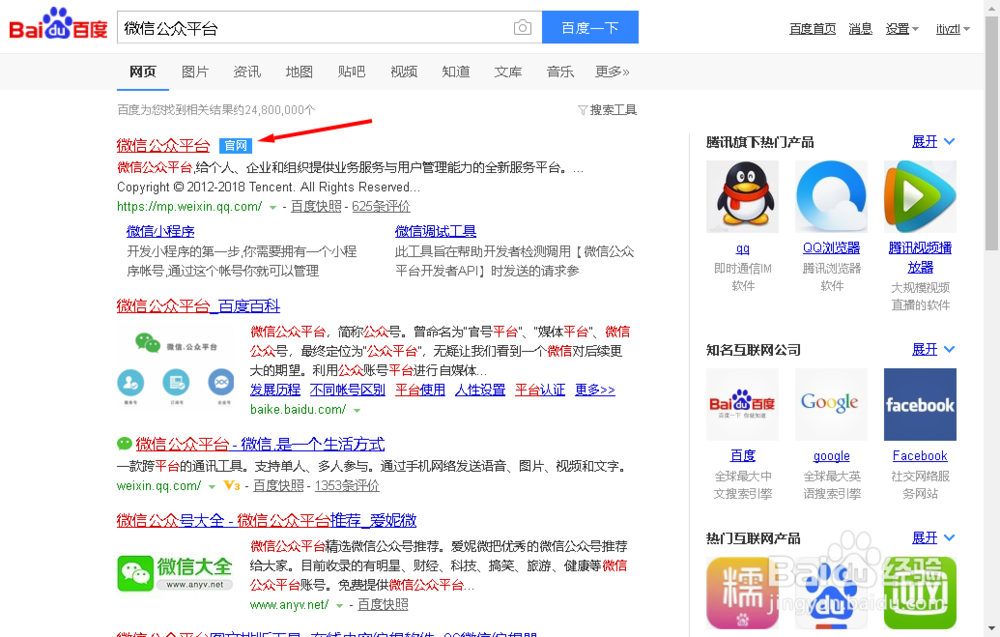Open 人性设置 baike sublink
Image resolution: width=1000 pixels, height=637 pixels.
[480, 390]
